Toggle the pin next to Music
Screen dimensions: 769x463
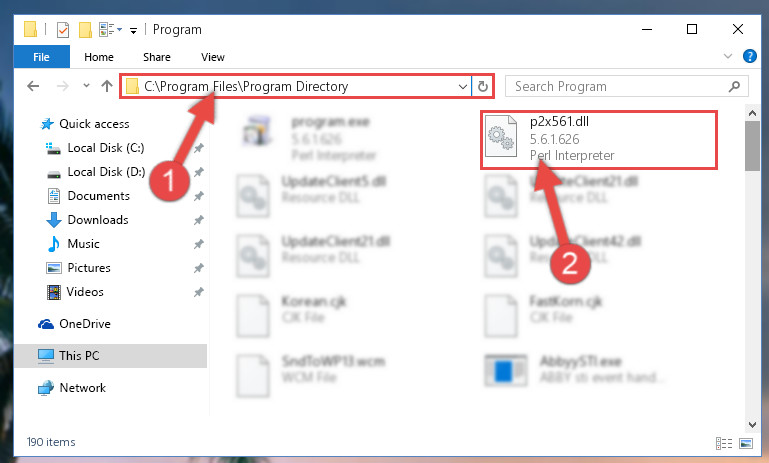click(198, 244)
